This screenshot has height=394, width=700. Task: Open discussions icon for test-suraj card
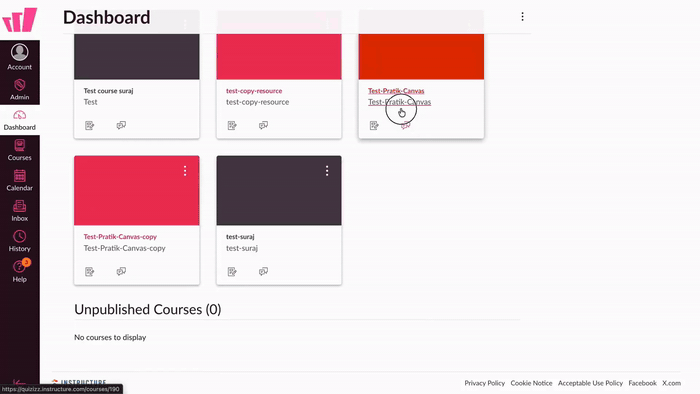[263, 271]
